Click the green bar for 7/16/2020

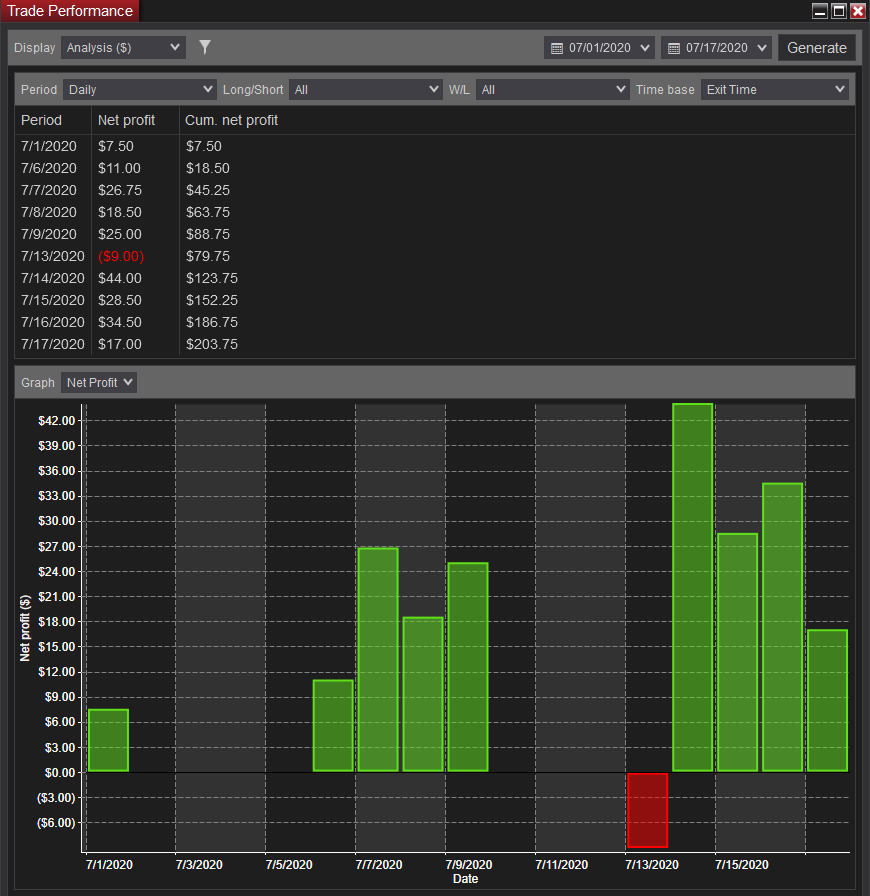[783, 627]
